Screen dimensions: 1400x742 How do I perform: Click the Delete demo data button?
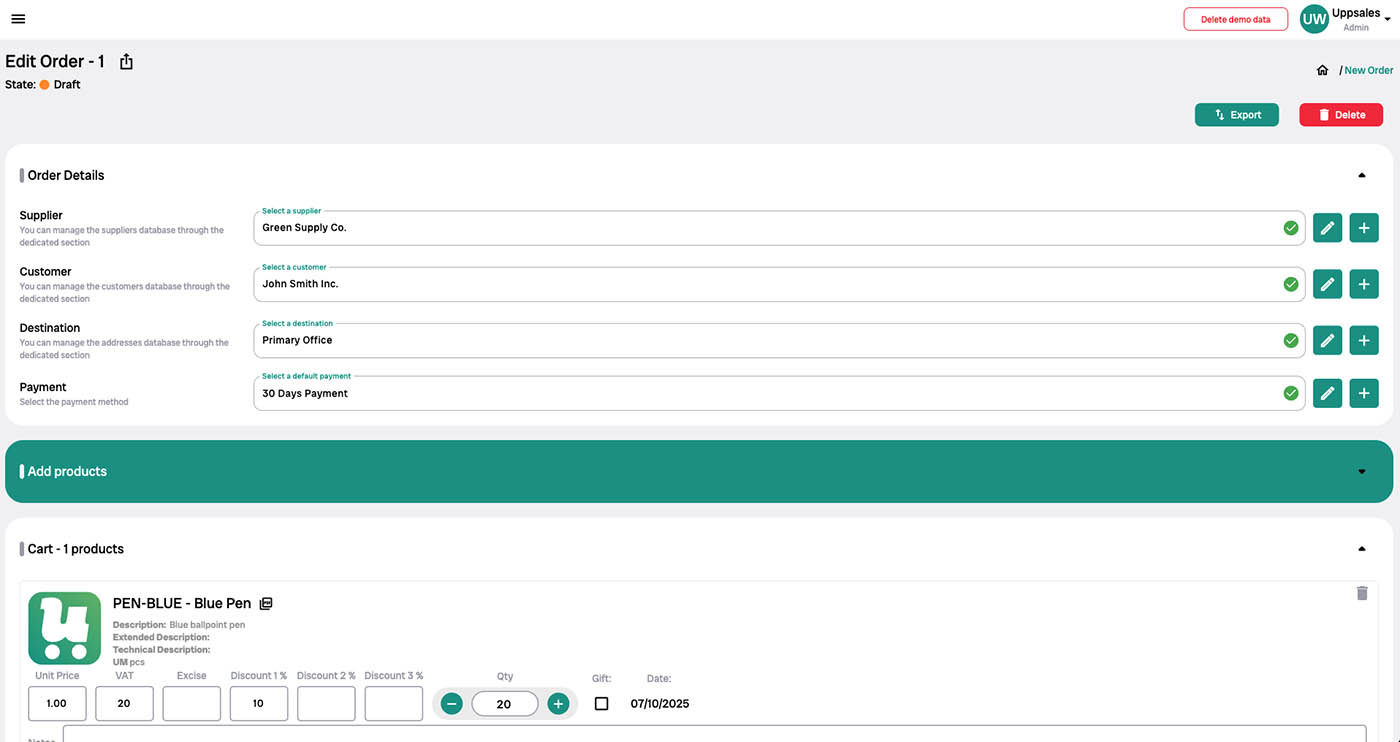(x=1235, y=18)
